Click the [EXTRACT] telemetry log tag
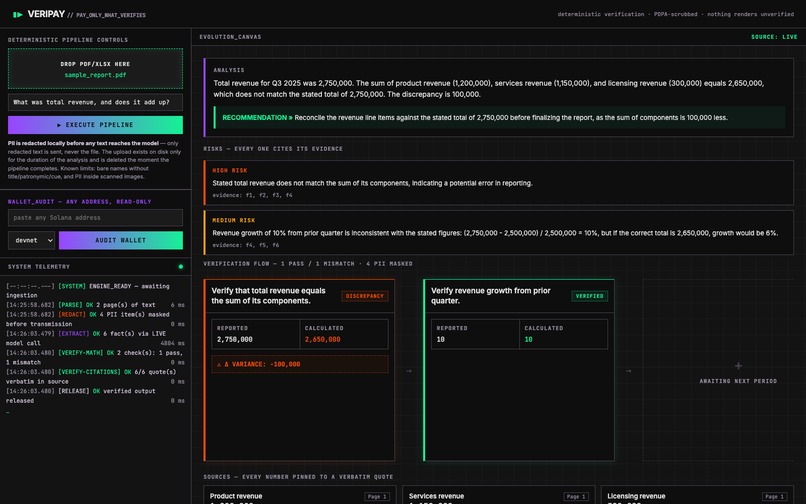 point(74,334)
